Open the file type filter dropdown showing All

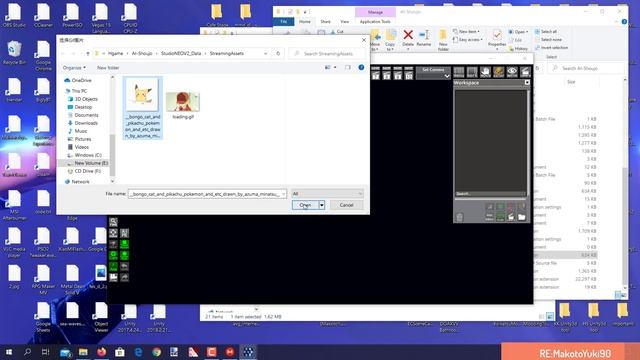327,193
